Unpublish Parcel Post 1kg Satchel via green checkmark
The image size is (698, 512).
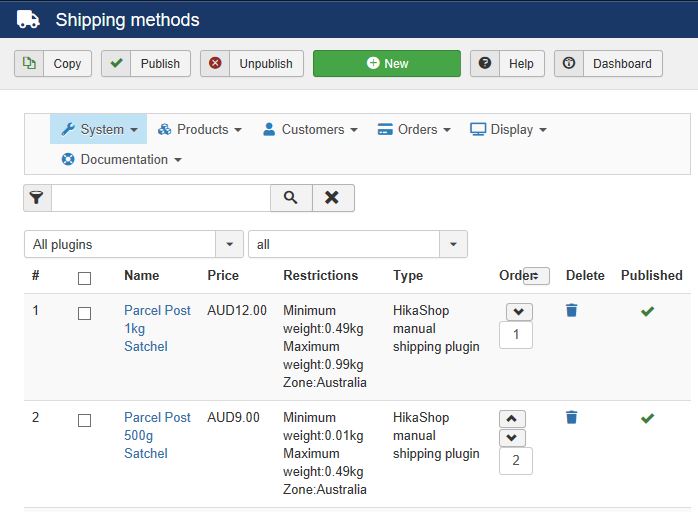[x=647, y=311]
